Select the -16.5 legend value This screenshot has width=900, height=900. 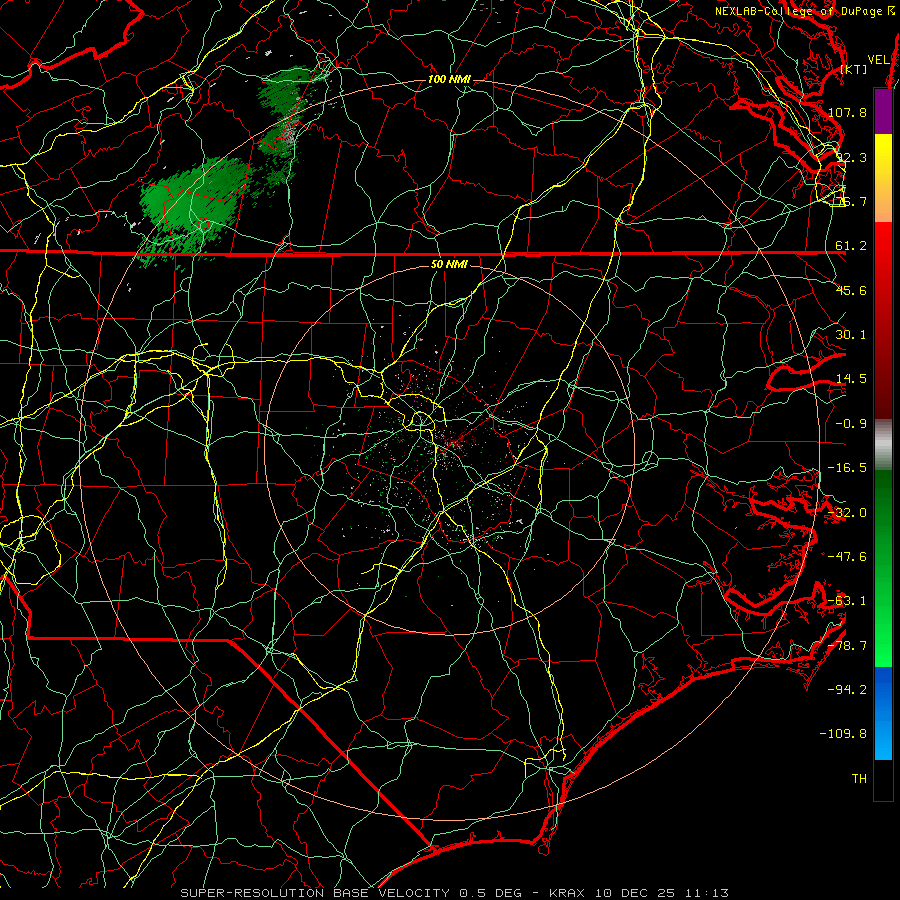tap(848, 468)
